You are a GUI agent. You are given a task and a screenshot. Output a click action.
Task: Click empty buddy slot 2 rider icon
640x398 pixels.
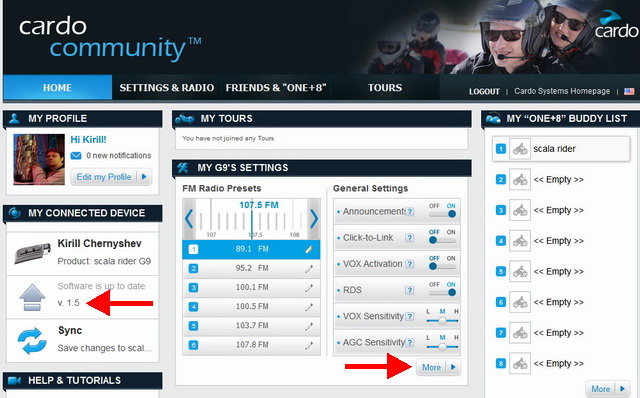520,180
